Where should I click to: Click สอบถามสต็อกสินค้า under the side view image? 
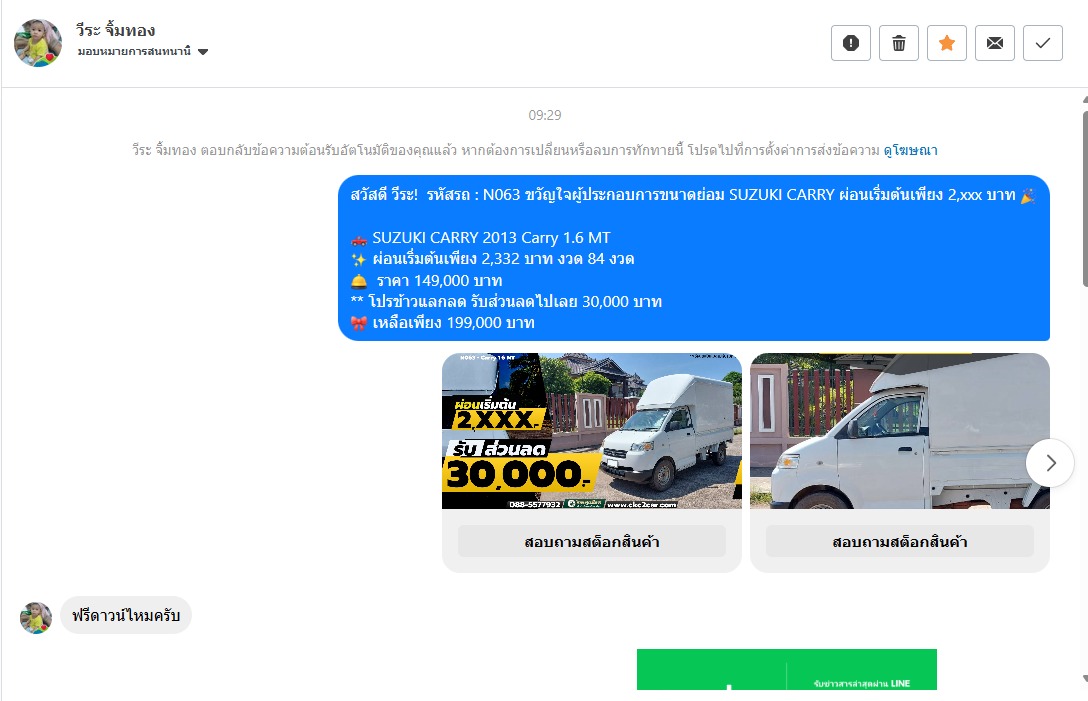click(x=899, y=541)
